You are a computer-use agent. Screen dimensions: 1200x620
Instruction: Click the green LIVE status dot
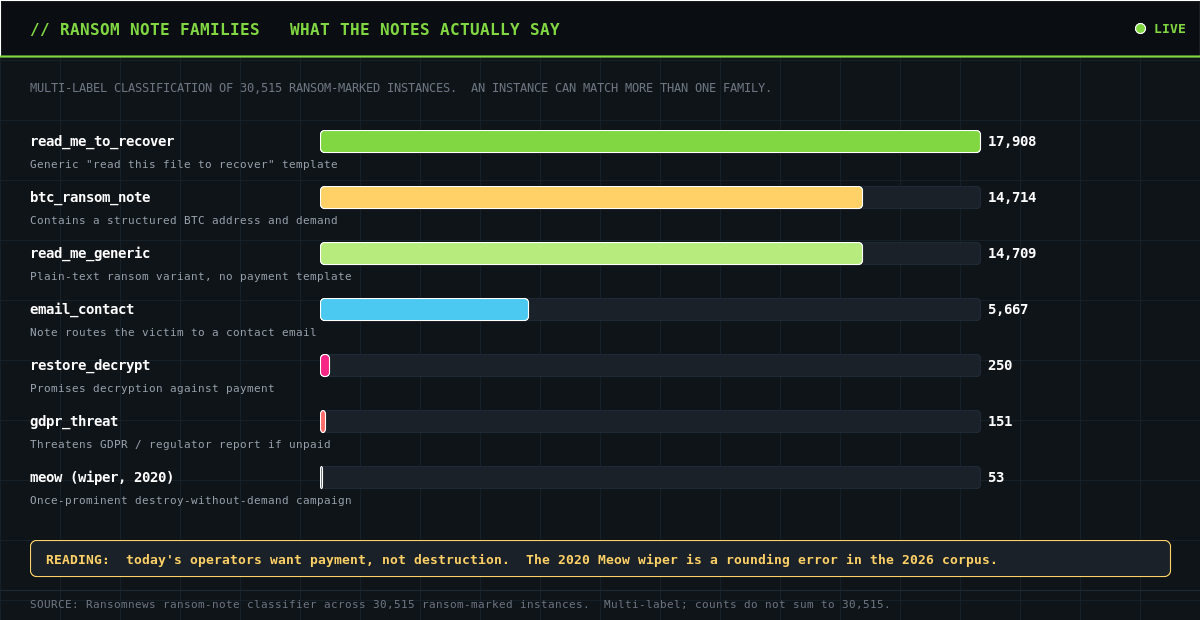click(x=1140, y=29)
